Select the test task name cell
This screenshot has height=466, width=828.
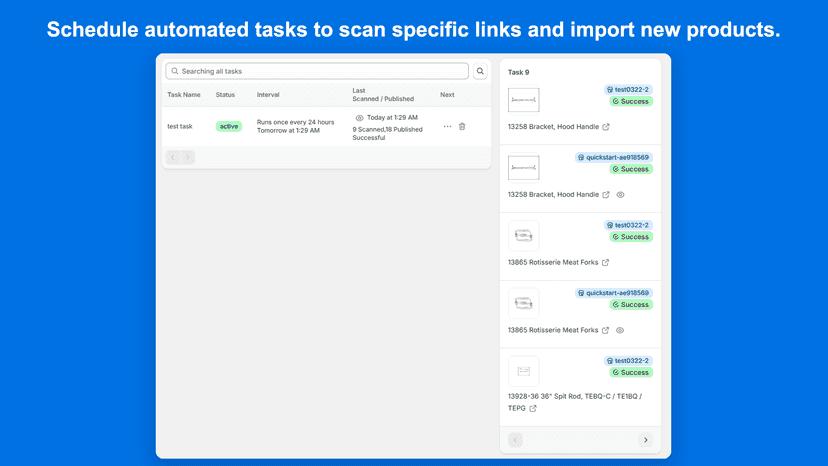point(180,126)
